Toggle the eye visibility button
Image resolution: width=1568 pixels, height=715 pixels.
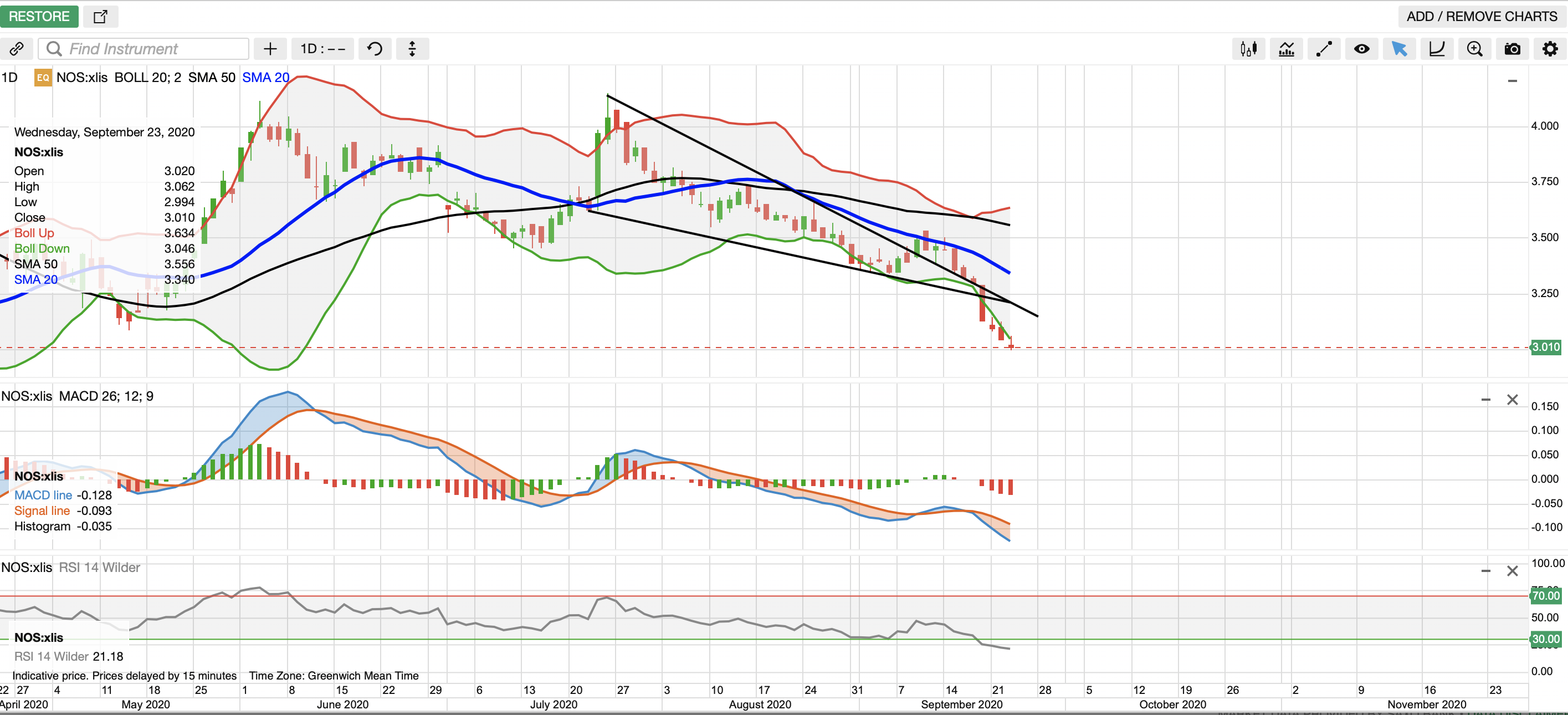coord(1362,49)
